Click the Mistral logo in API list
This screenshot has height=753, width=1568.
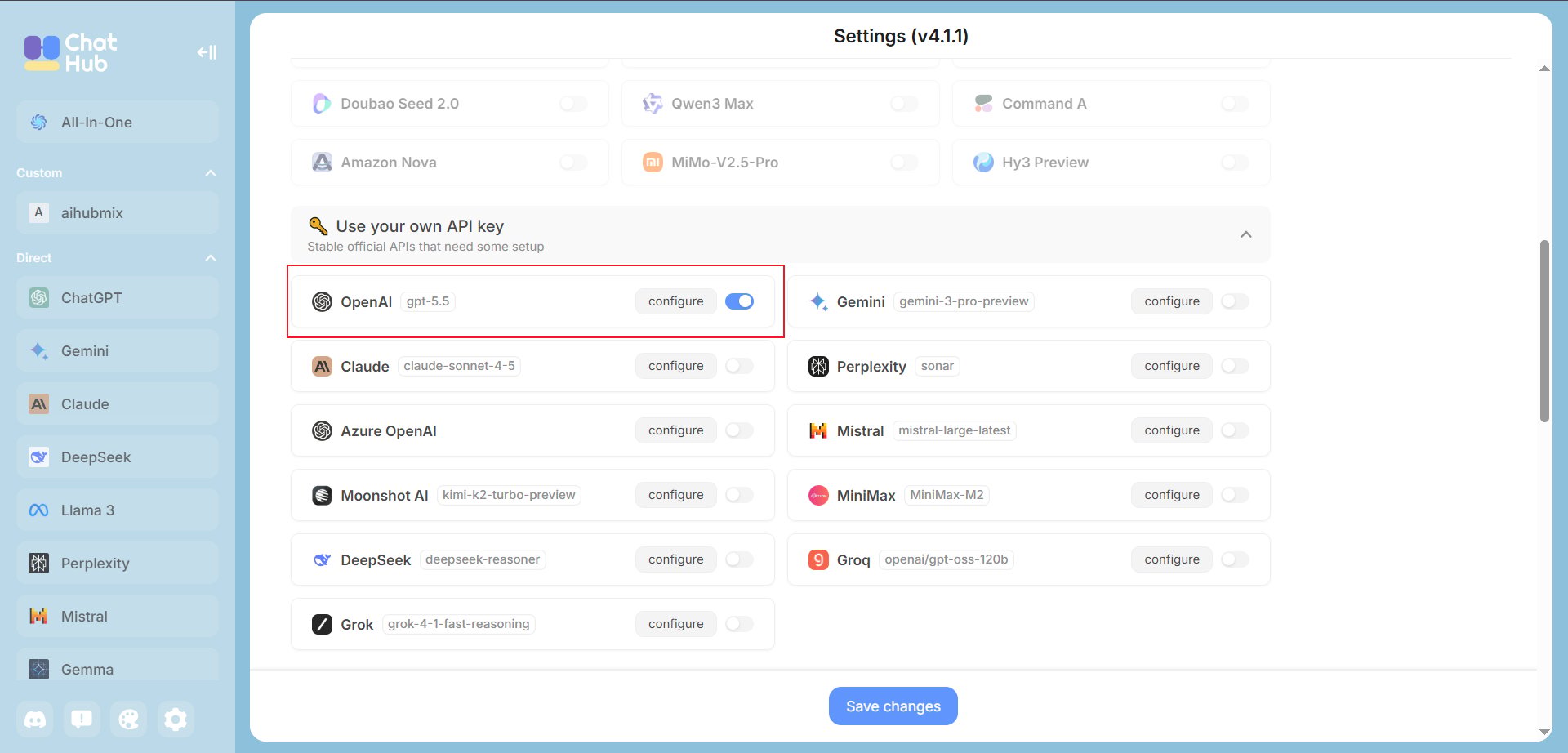pyautogui.click(x=818, y=431)
